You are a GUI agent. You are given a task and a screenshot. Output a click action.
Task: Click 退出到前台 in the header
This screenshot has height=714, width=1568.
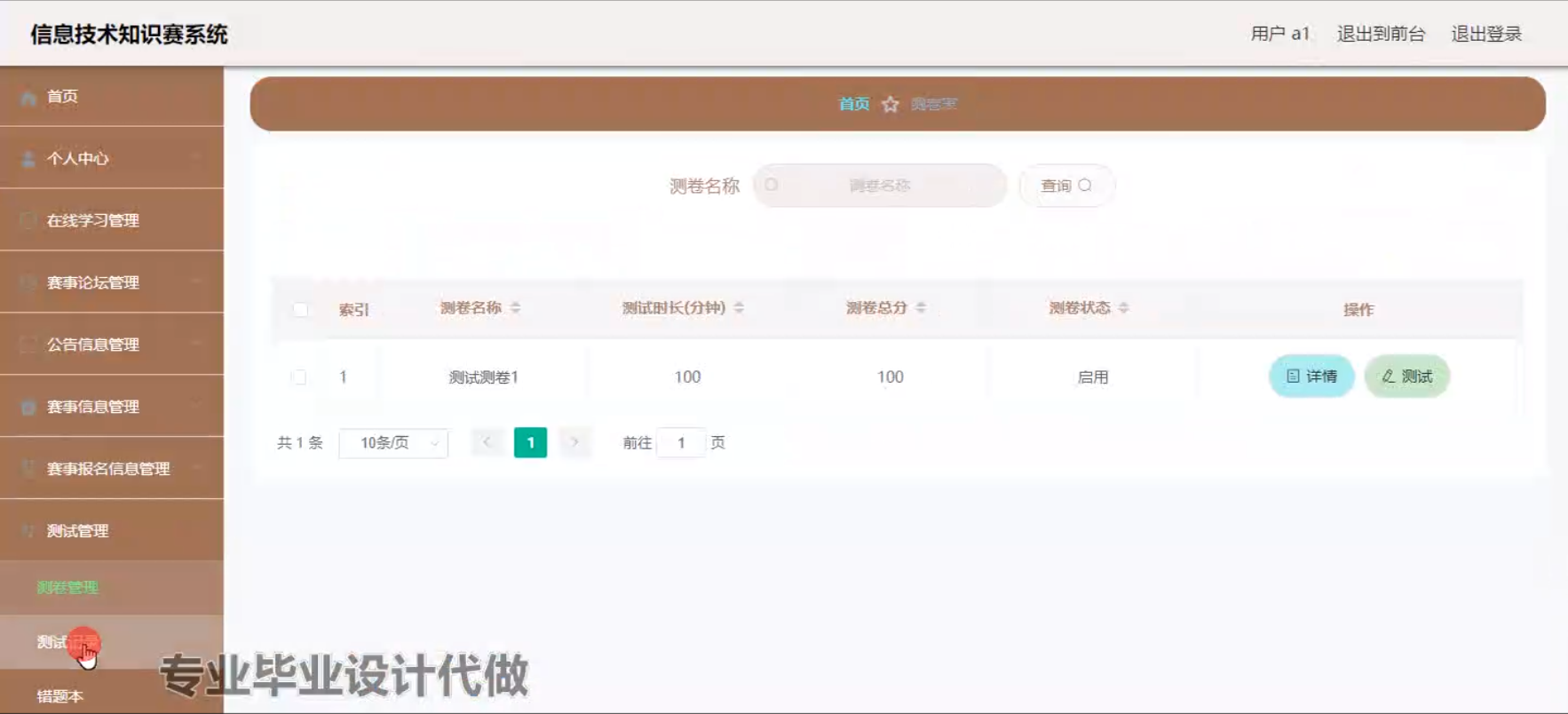tap(1381, 34)
